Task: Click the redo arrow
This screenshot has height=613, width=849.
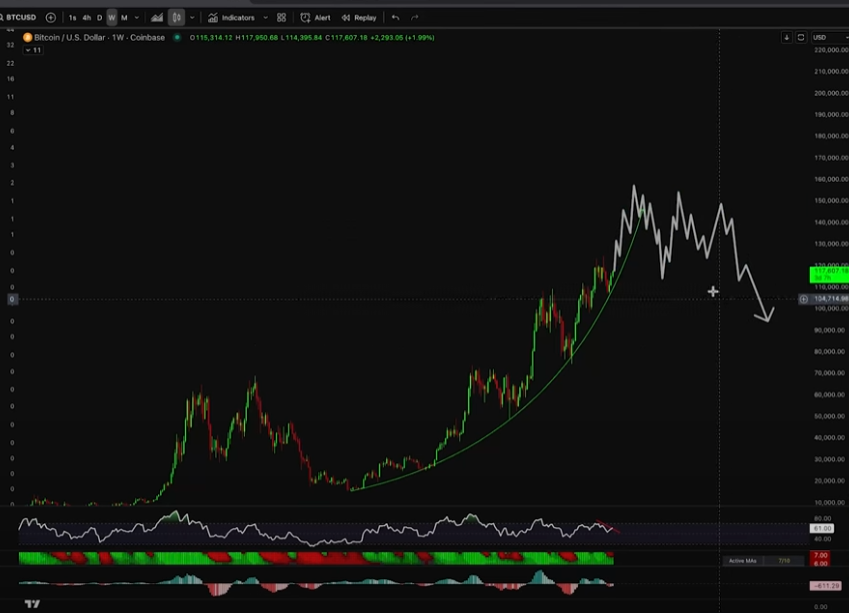Action: (x=415, y=18)
